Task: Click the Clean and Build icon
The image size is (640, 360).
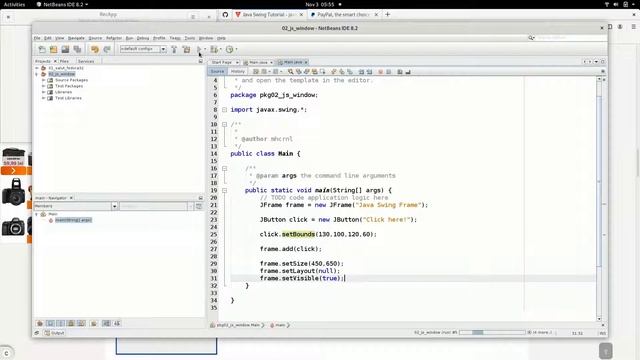Action: pos(187,49)
